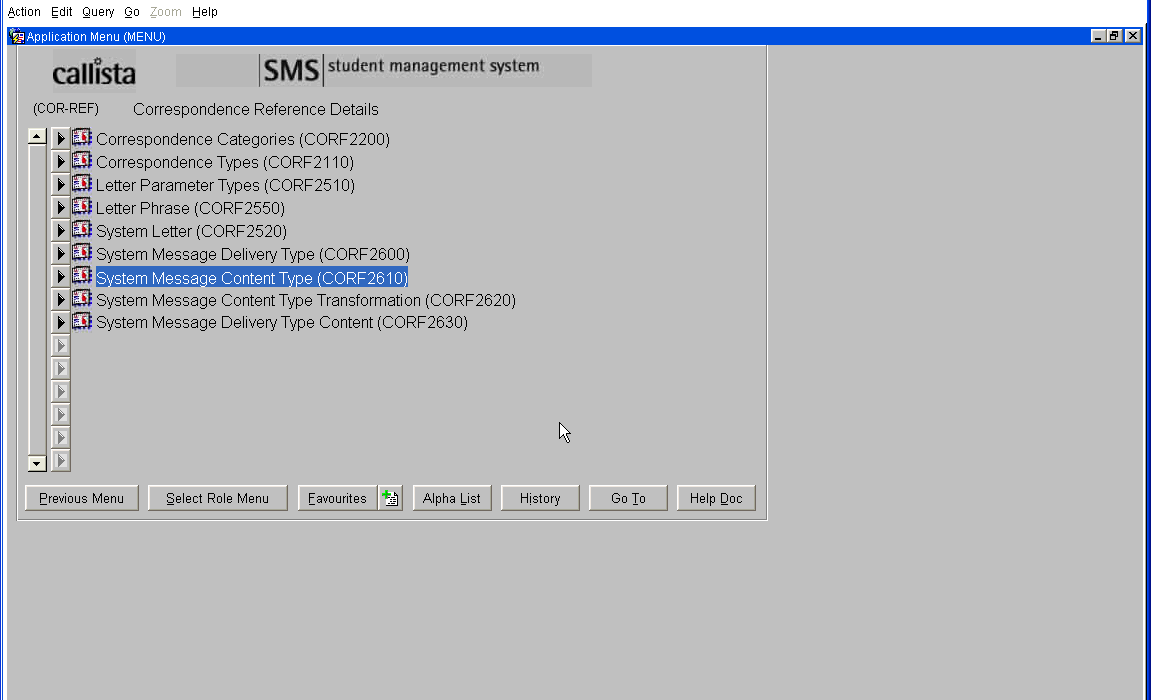Open the Action menu
This screenshot has height=700, width=1151.
click(x=24, y=12)
